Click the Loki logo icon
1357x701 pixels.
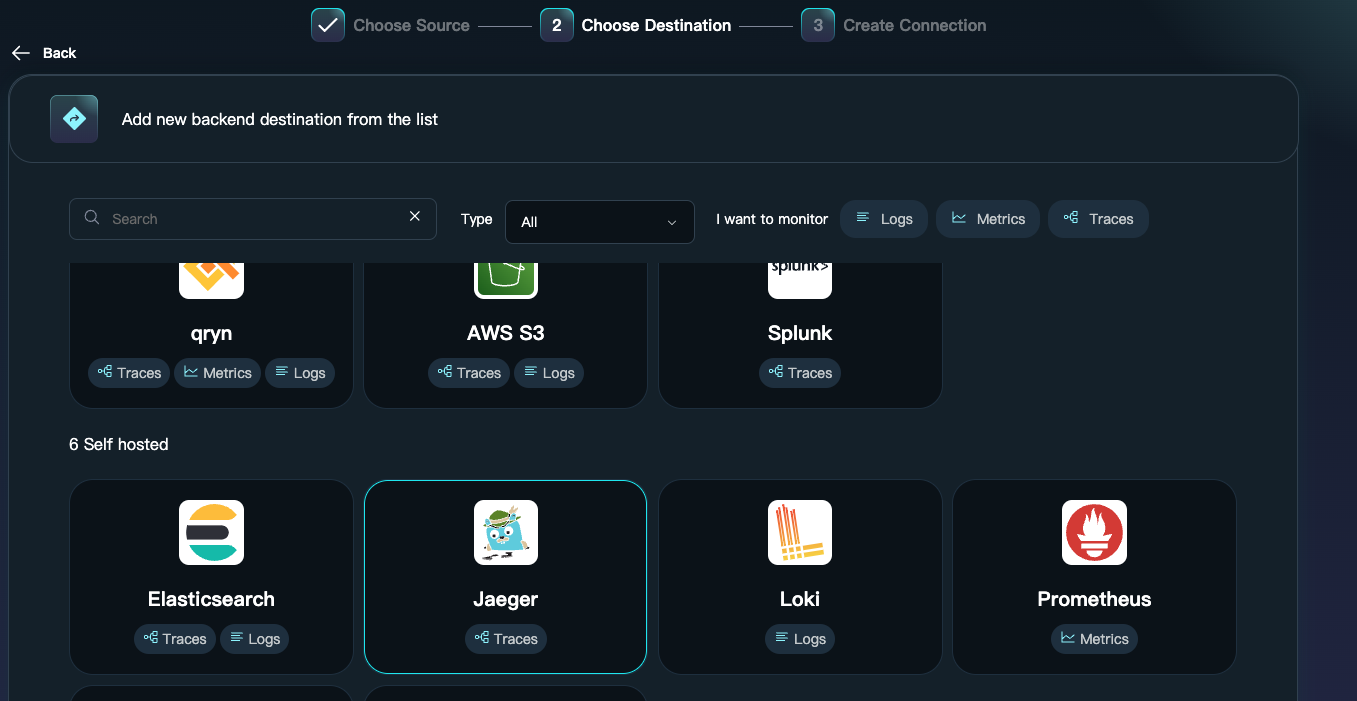[799, 532]
